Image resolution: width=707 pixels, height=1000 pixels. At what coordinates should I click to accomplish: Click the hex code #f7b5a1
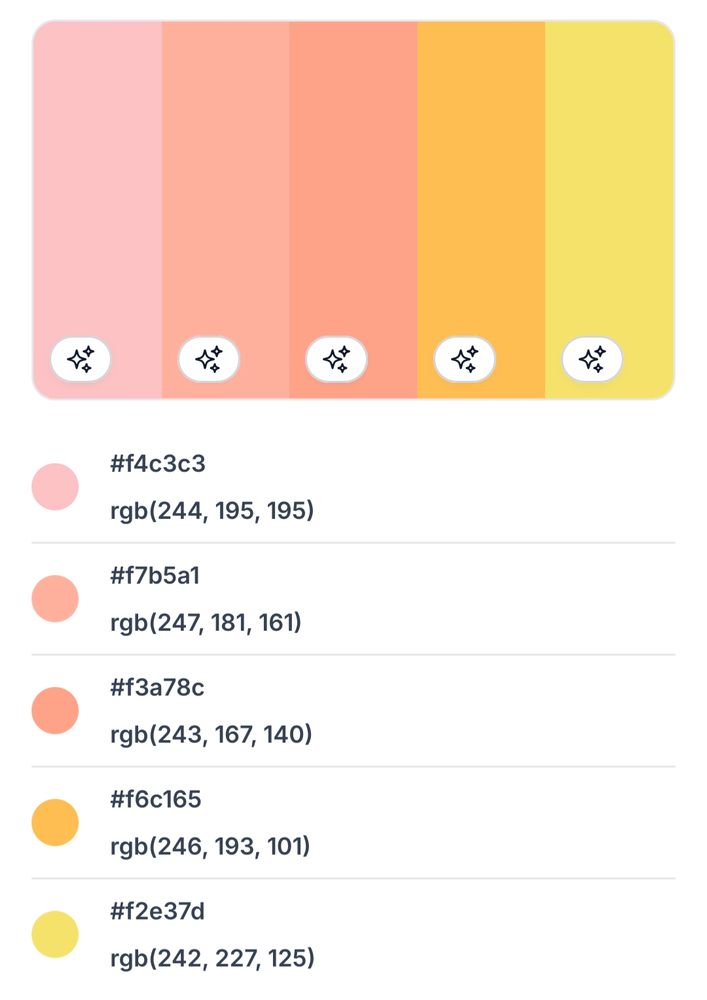coord(155,576)
